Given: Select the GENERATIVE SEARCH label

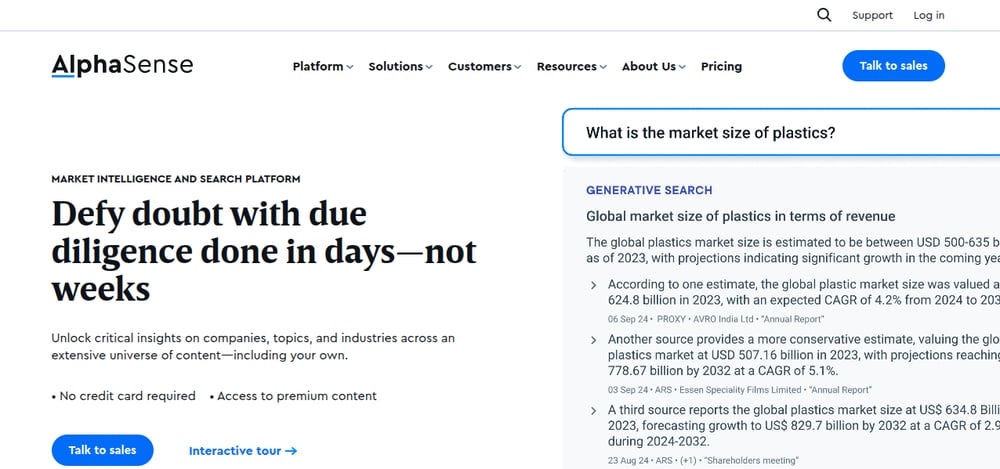Looking at the screenshot, I should 649,190.
